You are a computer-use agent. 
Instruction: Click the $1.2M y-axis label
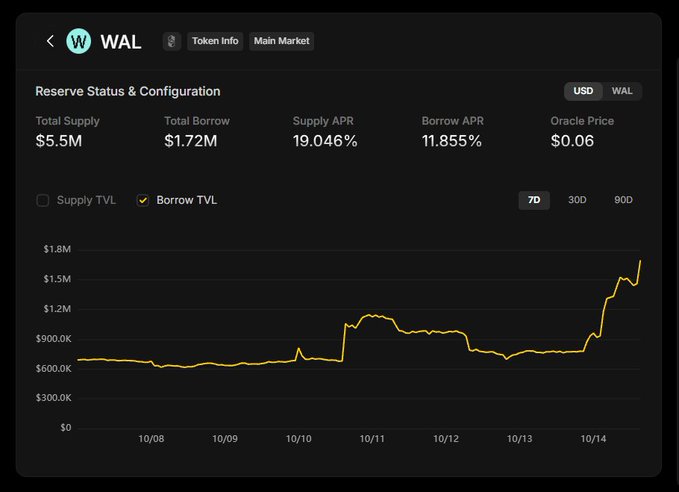57,309
